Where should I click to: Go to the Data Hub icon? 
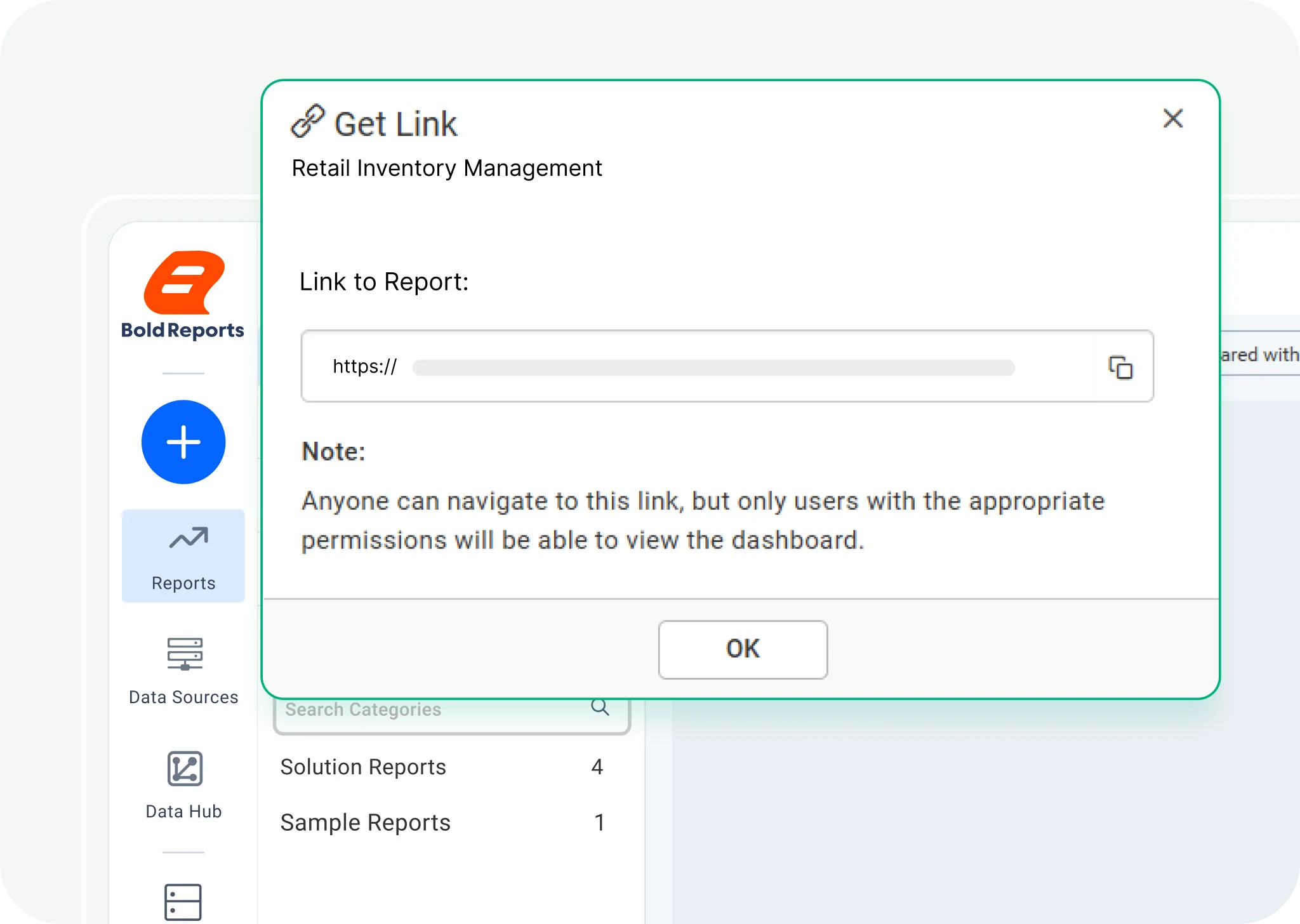point(185,769)
